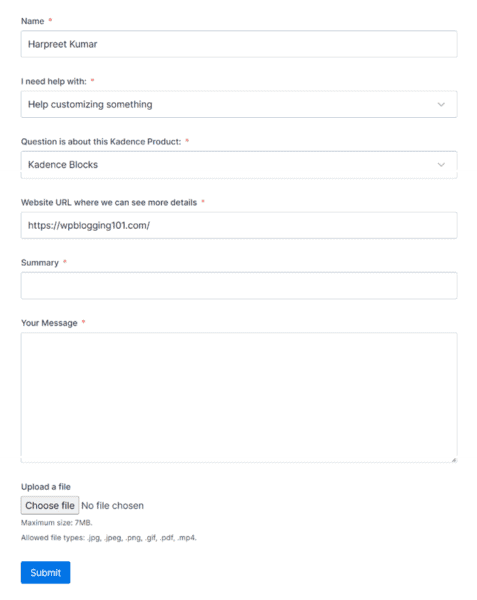Click the 'I need help with:' label
The image size is (477, 600).
pyautogui.click(x=54, y=81)
